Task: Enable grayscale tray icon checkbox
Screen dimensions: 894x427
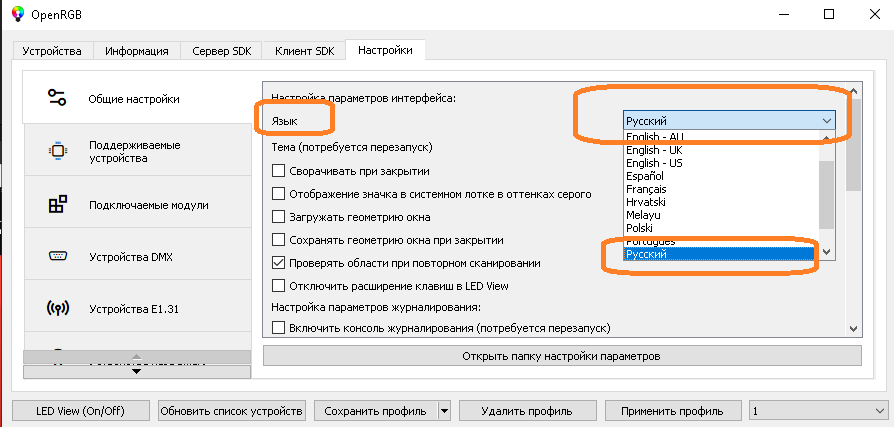Action: pos(278,194)
